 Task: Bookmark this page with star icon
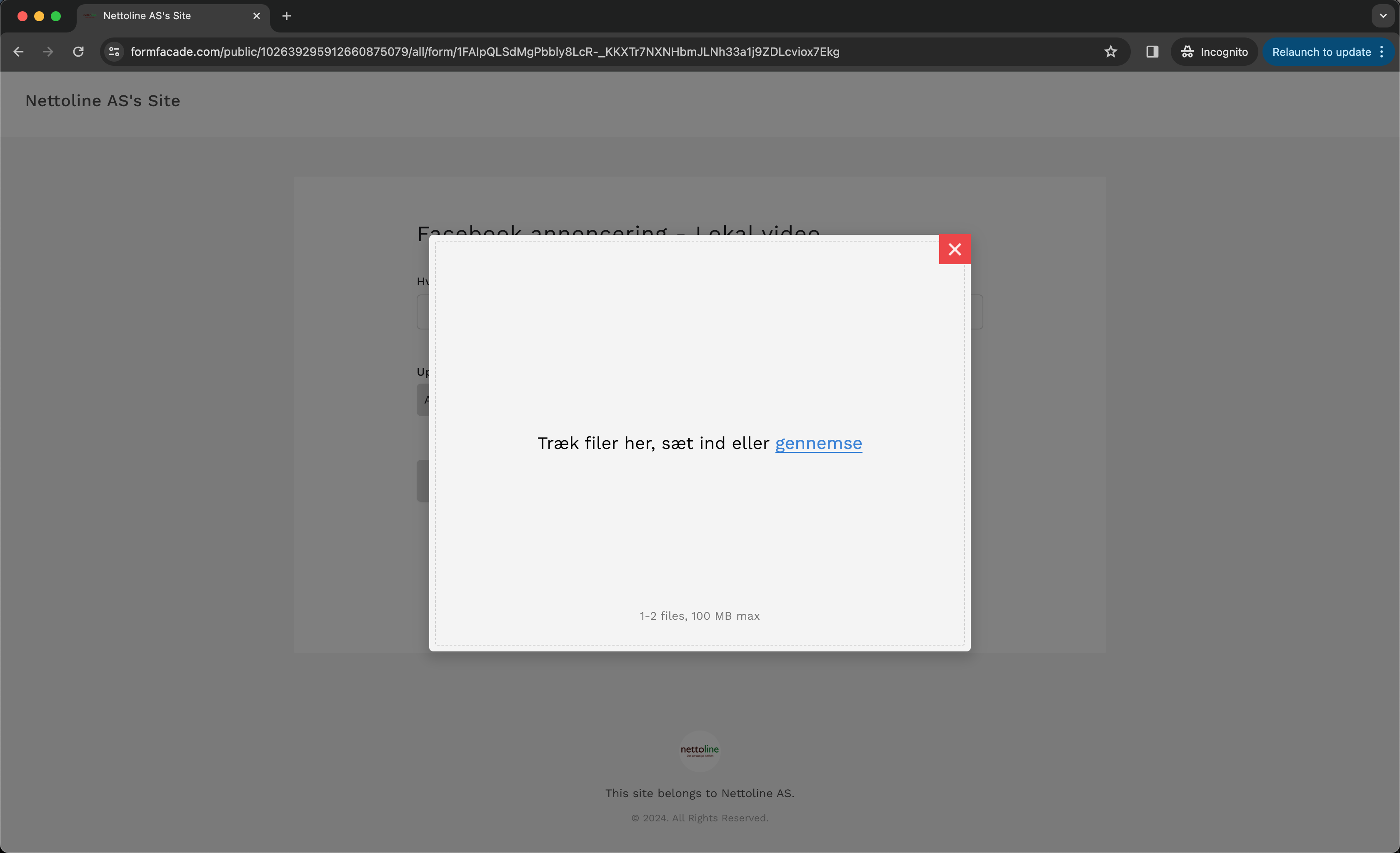tap(1110, 52)
